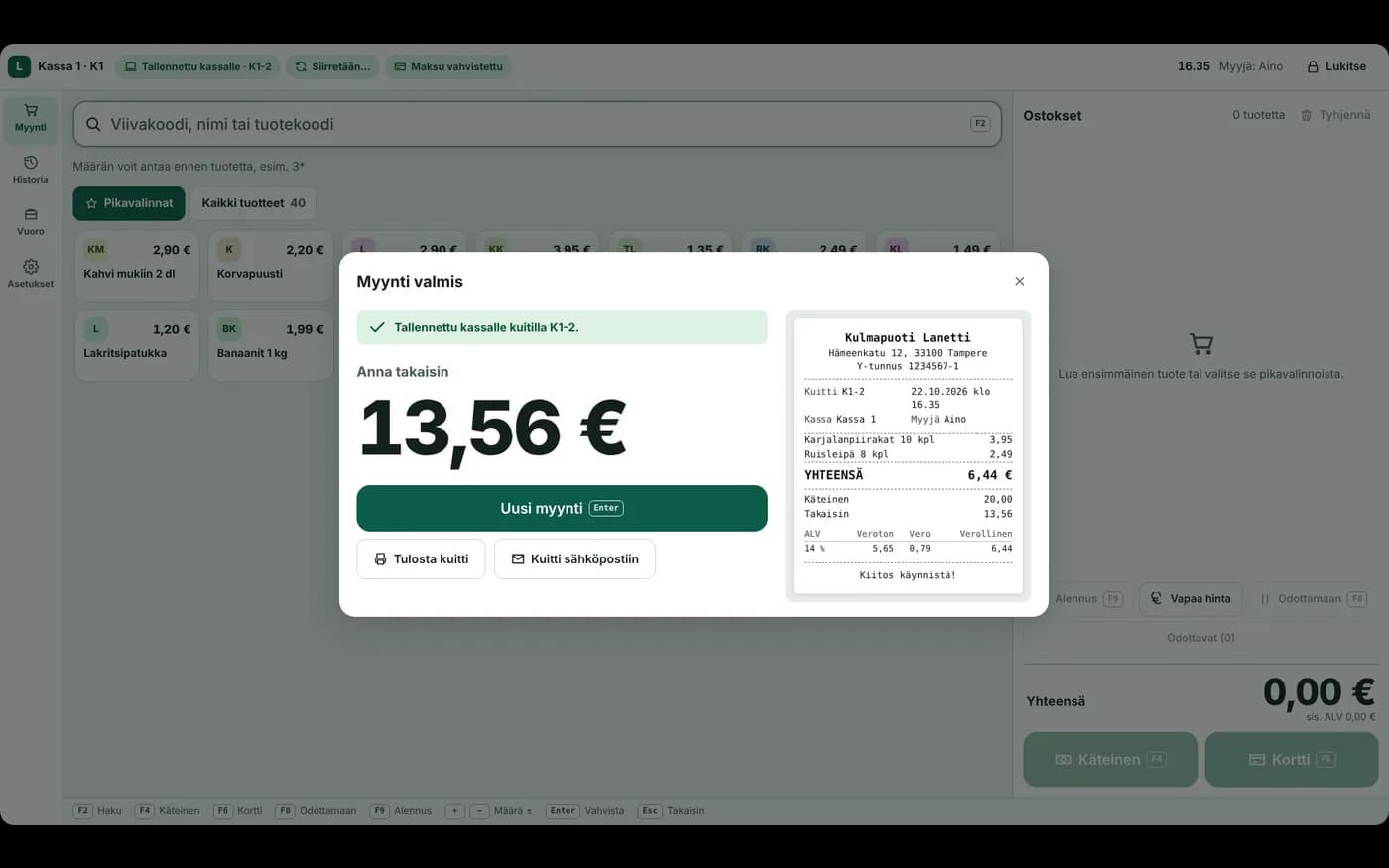Select the Pikavalinnat tab
Screen dimensions: 1389x868
coord(129,203)
